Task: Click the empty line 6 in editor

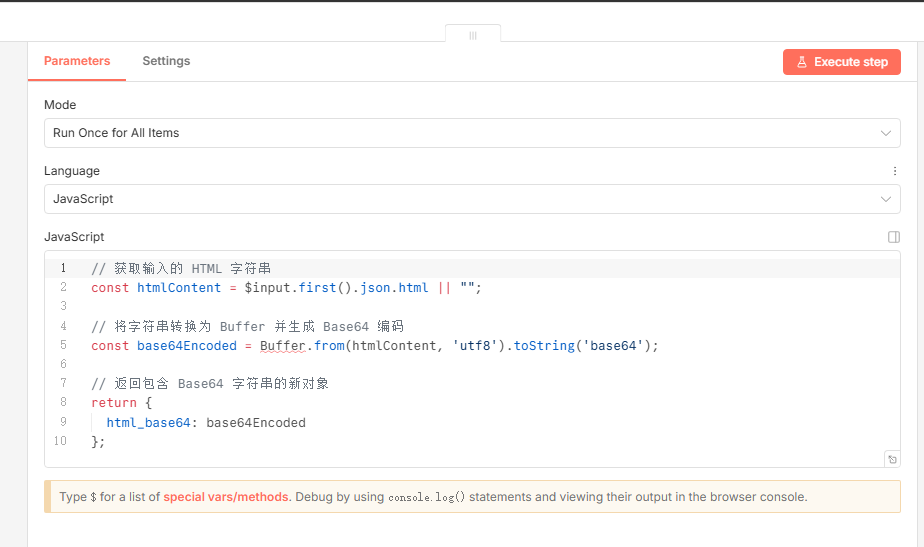Action: [300, 365]
